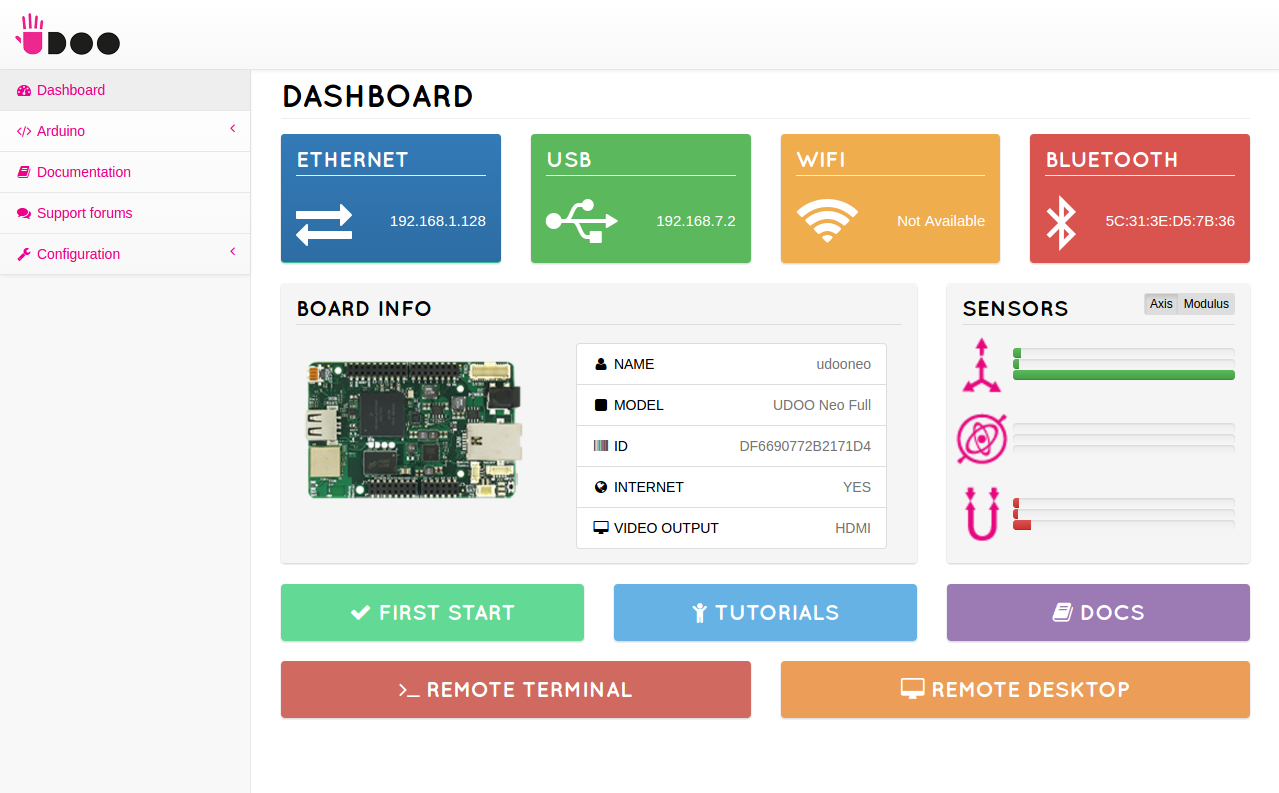The image size is (1279, 793).
Task: Click USB IP address 192.168.7.2
Action: coord(696,221)
